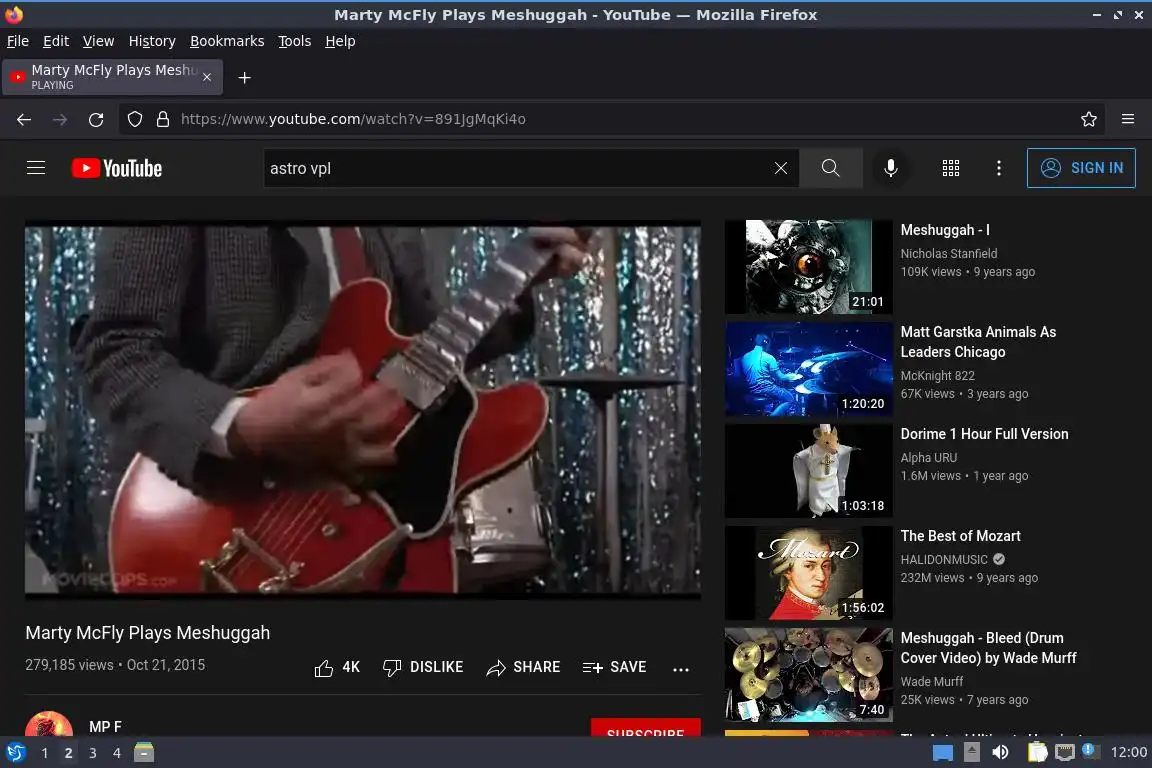This screenshot has width=1152, height=768.
Task: Open MP F channel name
Action: coord(105,727)
